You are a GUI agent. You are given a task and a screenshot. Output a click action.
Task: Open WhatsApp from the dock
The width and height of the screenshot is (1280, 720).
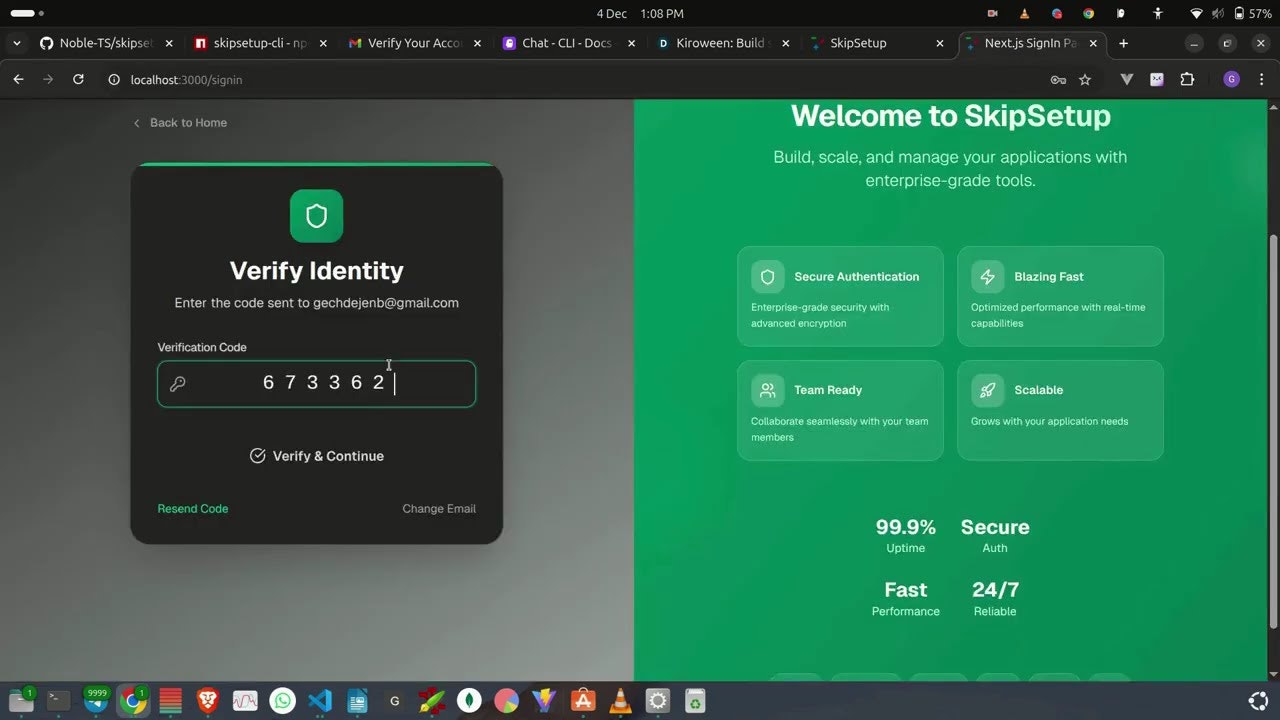tap(283, 701)
